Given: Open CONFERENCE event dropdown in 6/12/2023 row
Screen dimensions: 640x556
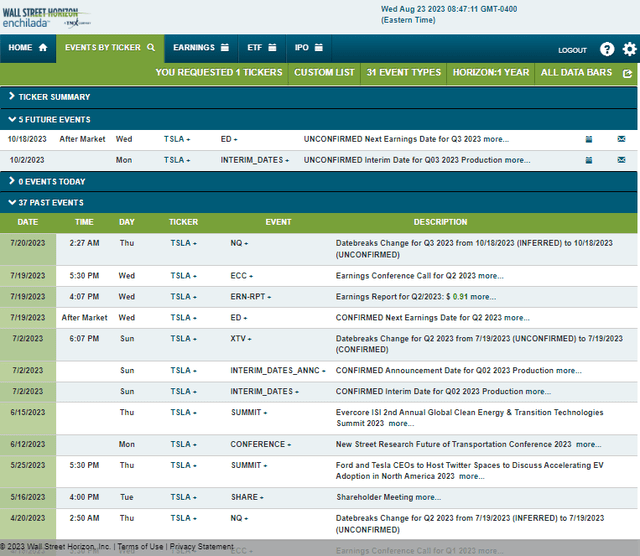Looking at the screenshot, I should 260,445.
